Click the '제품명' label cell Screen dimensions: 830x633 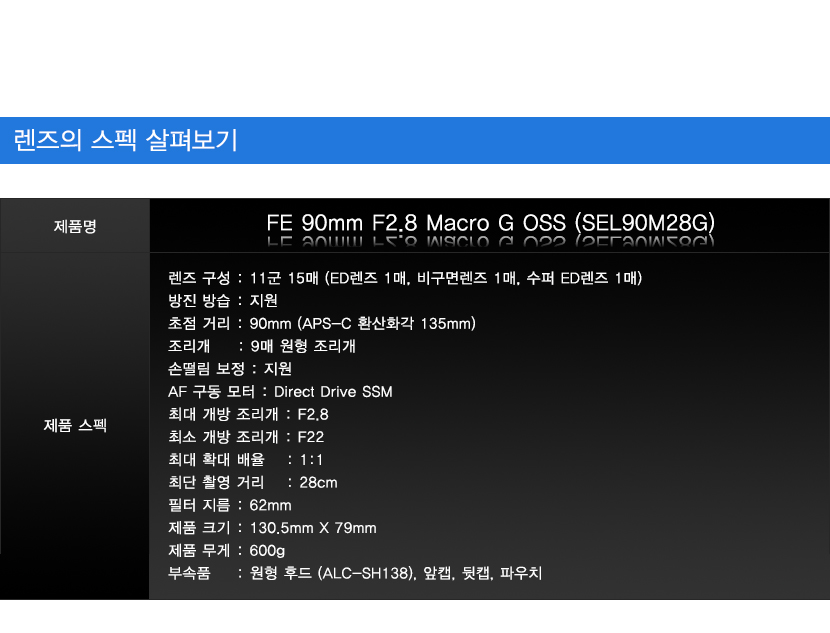[x=75, y=226]
